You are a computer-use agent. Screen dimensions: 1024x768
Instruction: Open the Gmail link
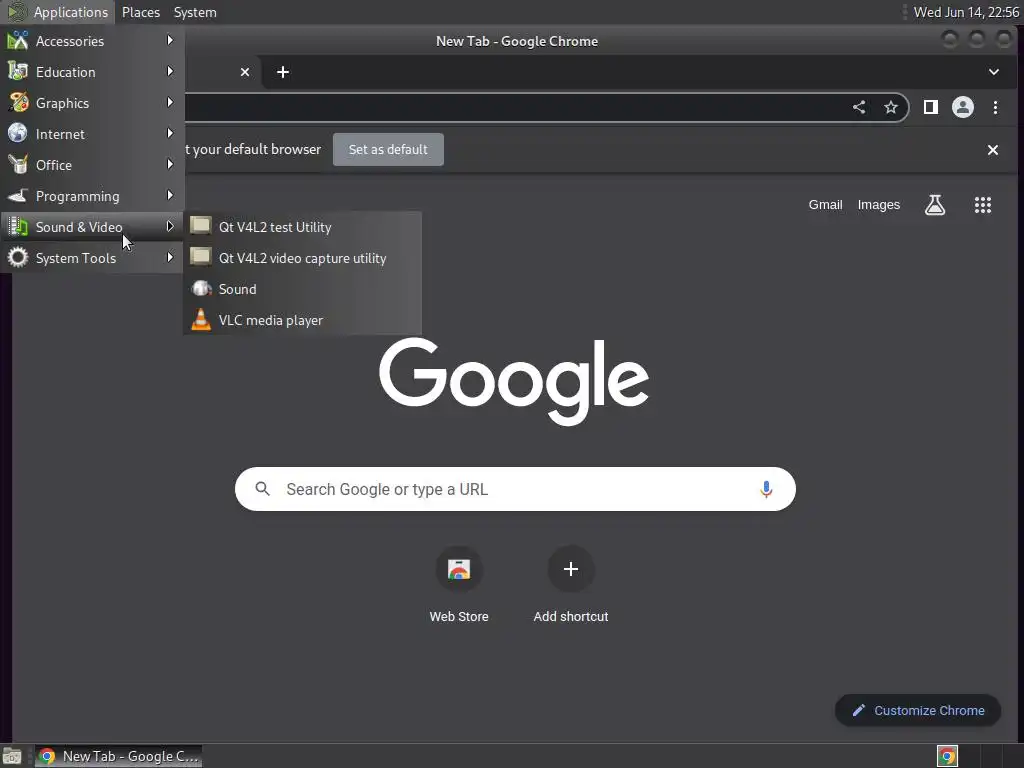825,205
